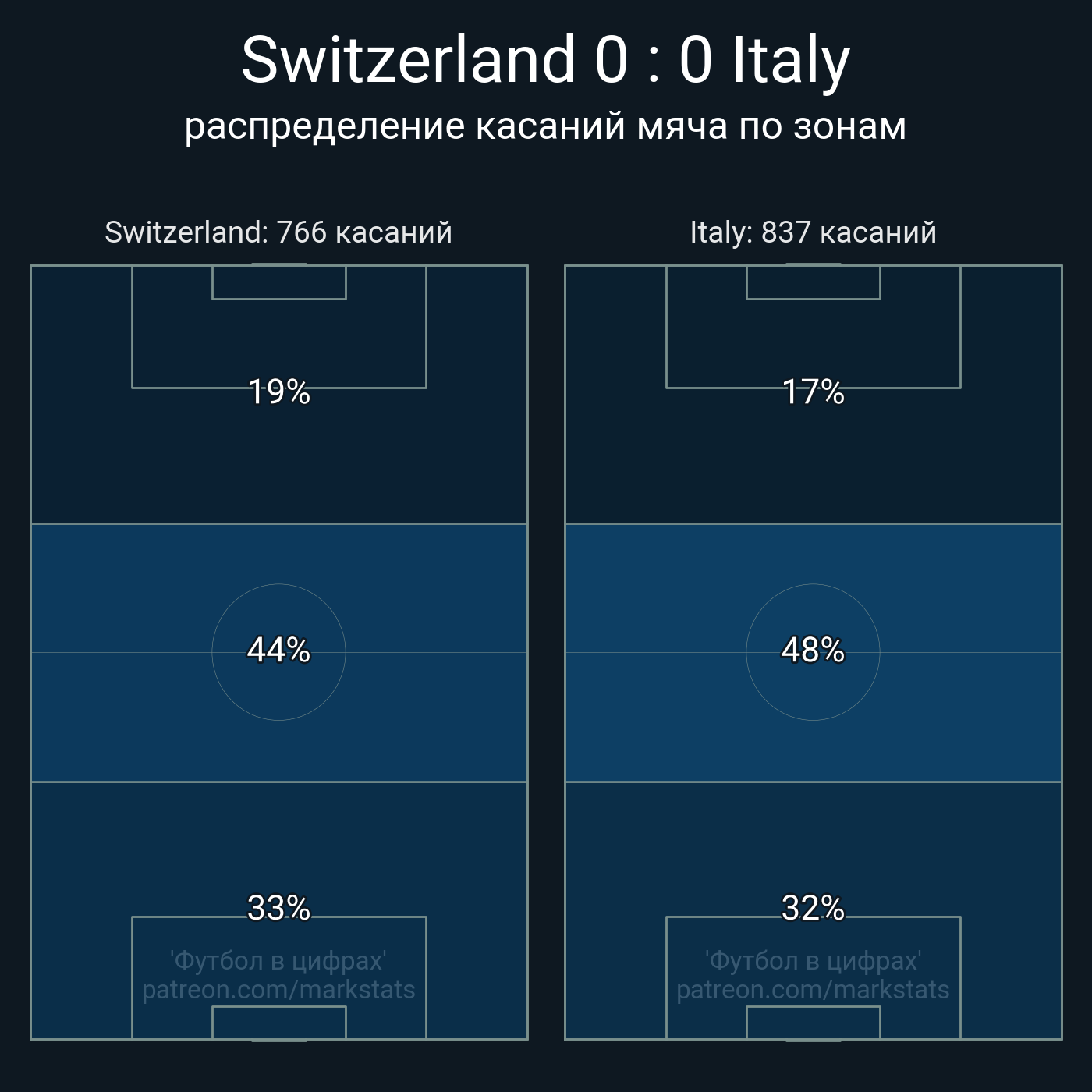Click the 17% label on Italy's pitch
Viewport: 1092px width, 1092px height.
pyautogui.click(x=813, y=392)
